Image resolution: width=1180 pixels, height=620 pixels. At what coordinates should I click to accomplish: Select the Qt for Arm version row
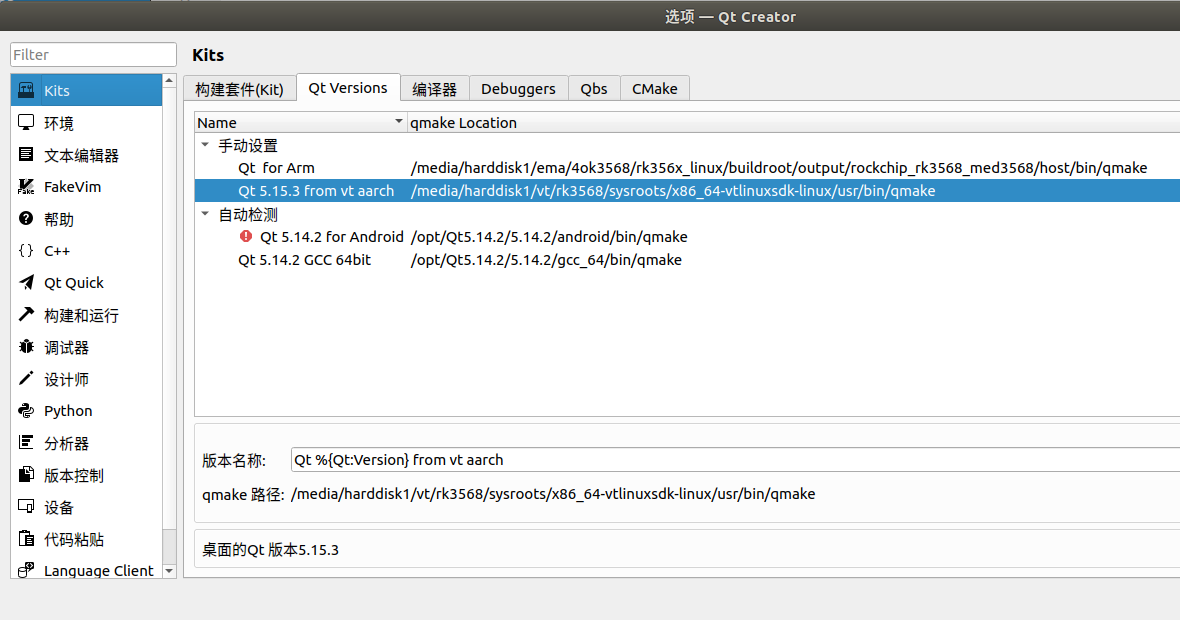point(687,168)
